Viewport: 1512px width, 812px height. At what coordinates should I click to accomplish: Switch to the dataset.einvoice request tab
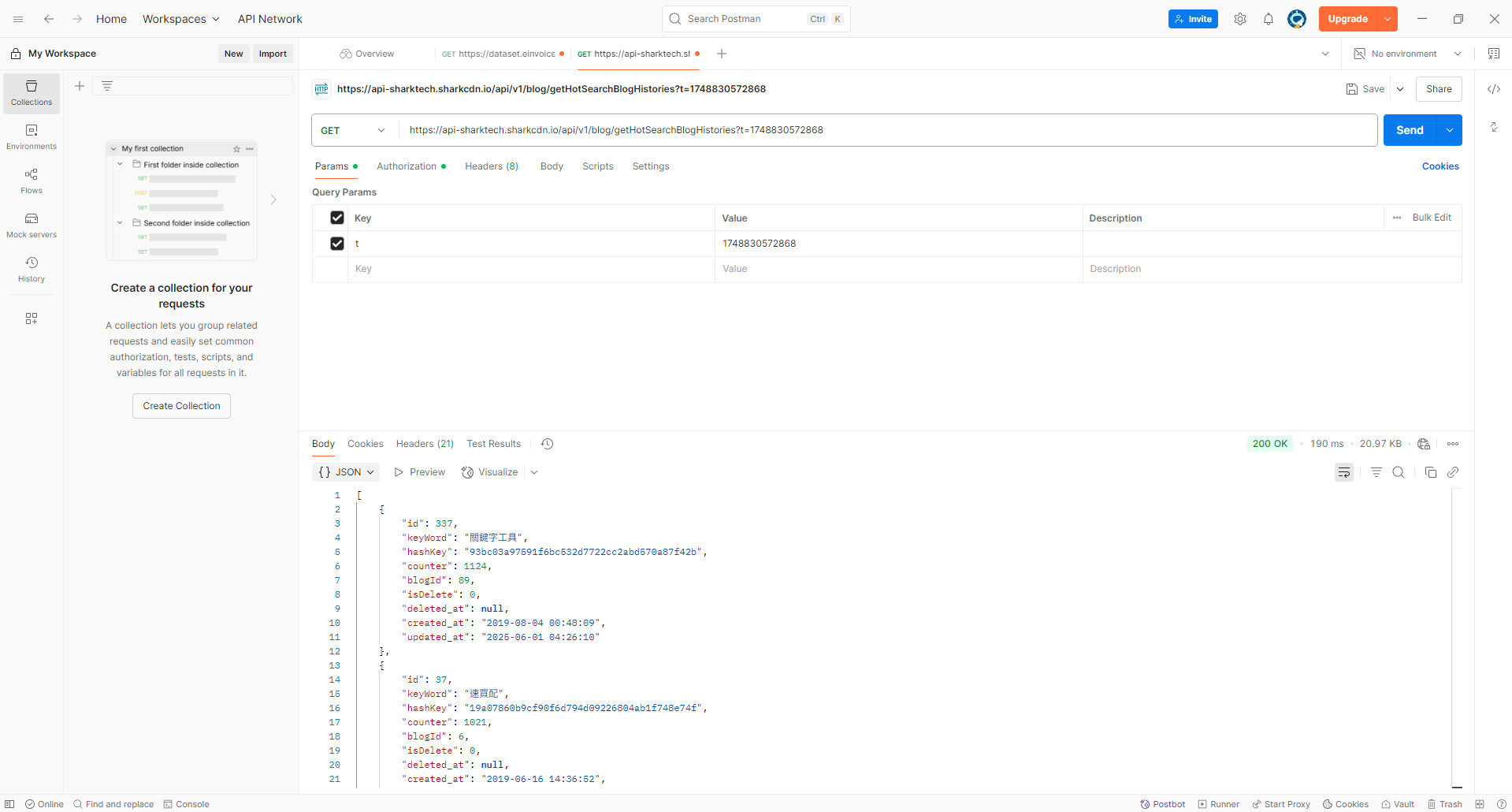[x=503, y=54]
